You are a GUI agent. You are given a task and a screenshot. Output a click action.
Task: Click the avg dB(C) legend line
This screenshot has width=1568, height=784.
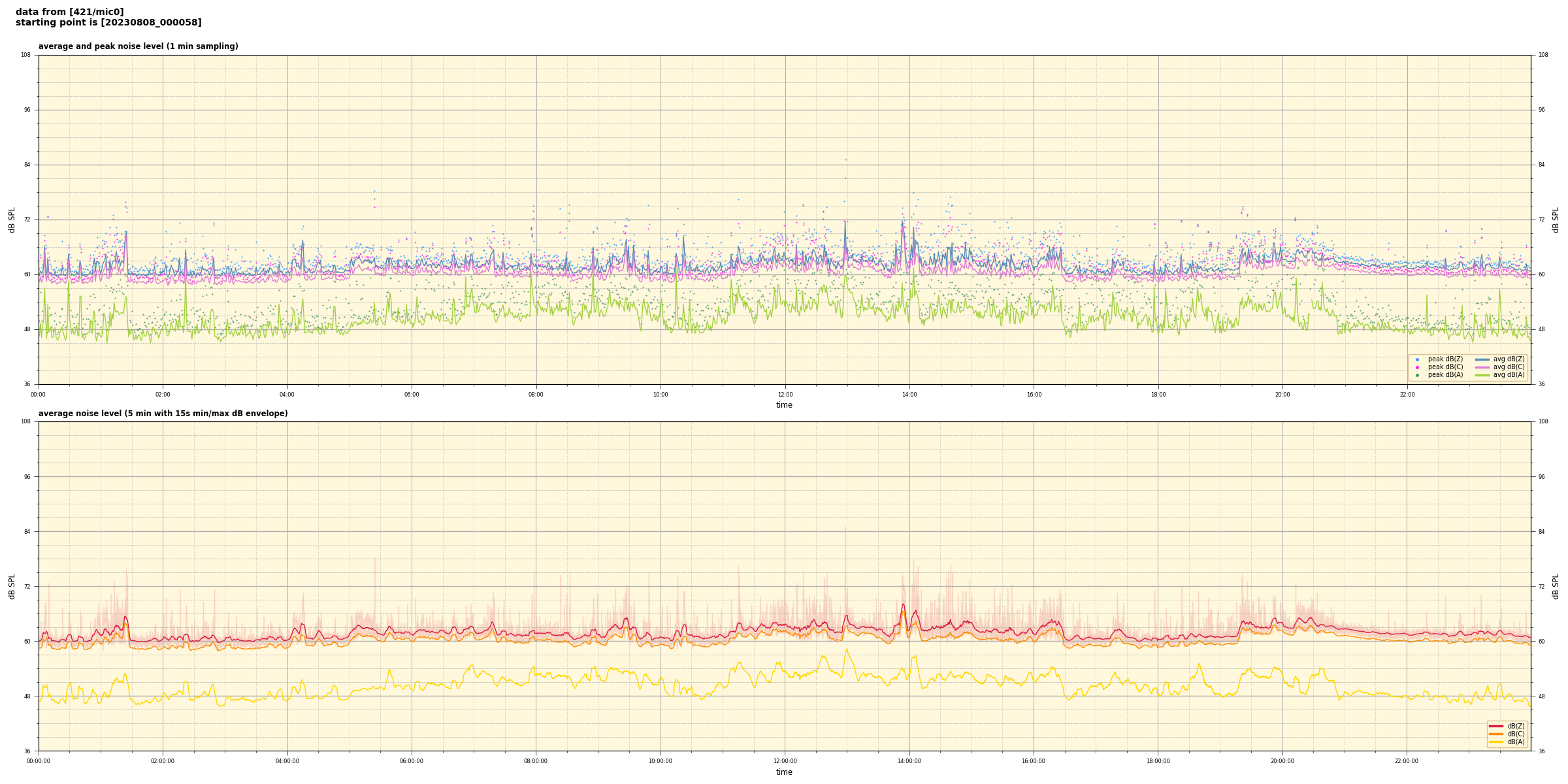[1482, 367]
